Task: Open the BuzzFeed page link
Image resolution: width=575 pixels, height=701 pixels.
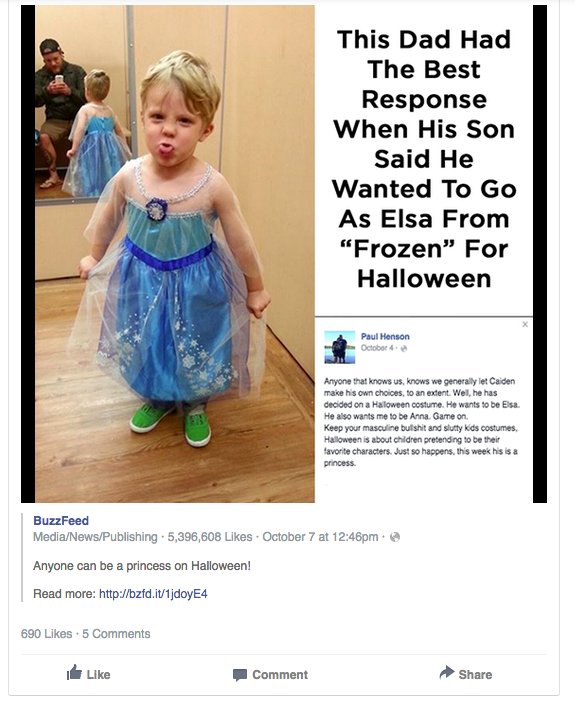Action: coord(61,521)
